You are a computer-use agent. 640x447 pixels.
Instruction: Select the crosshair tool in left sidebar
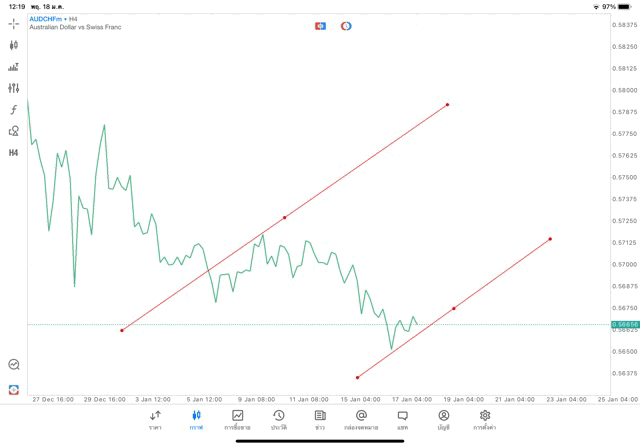pos(14,23)
